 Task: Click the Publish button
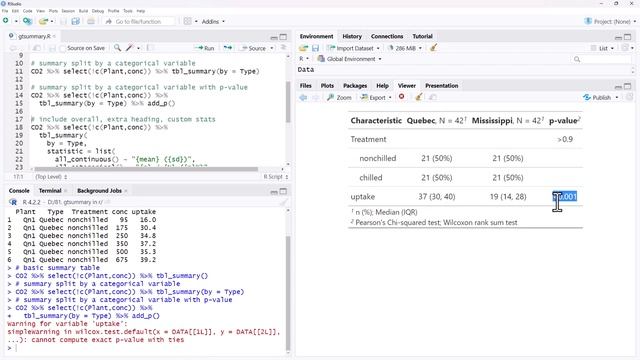tap(597, 97)
